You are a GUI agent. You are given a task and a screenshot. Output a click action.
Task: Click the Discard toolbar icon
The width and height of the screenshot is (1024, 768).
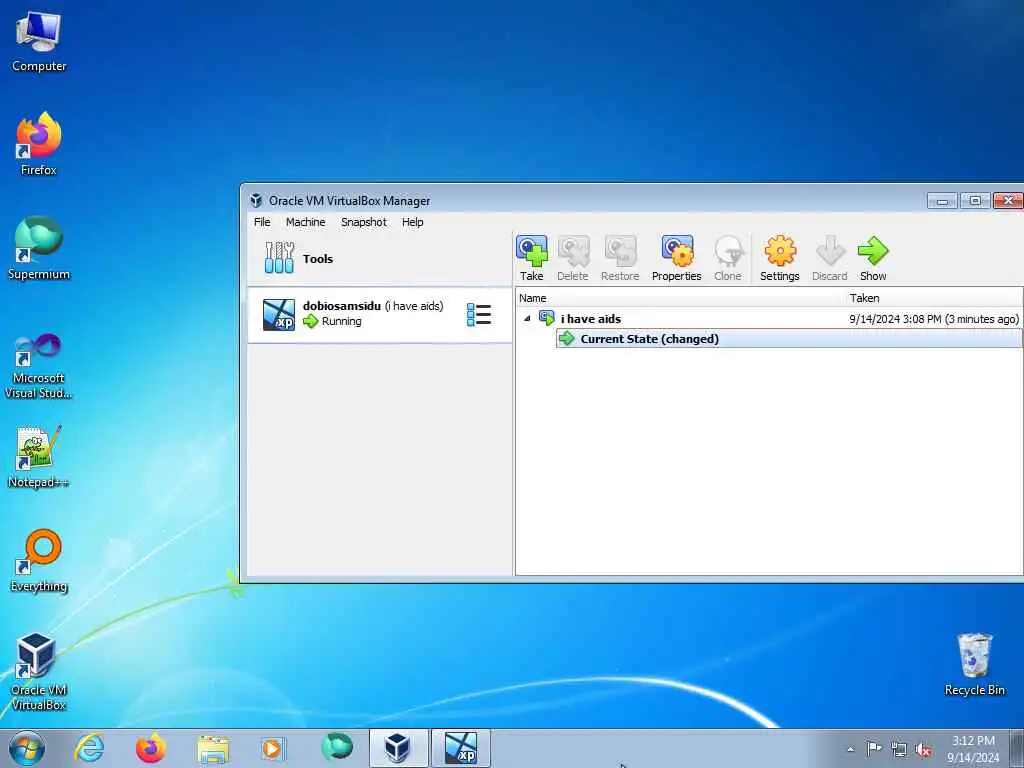pos(829,259)
